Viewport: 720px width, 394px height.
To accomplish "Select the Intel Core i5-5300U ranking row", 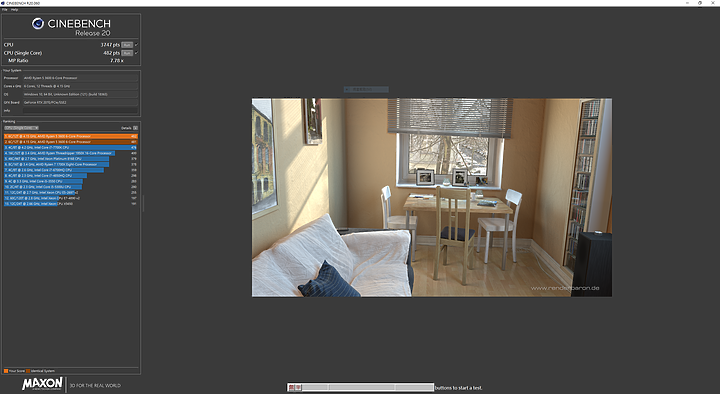I will 71,187.
